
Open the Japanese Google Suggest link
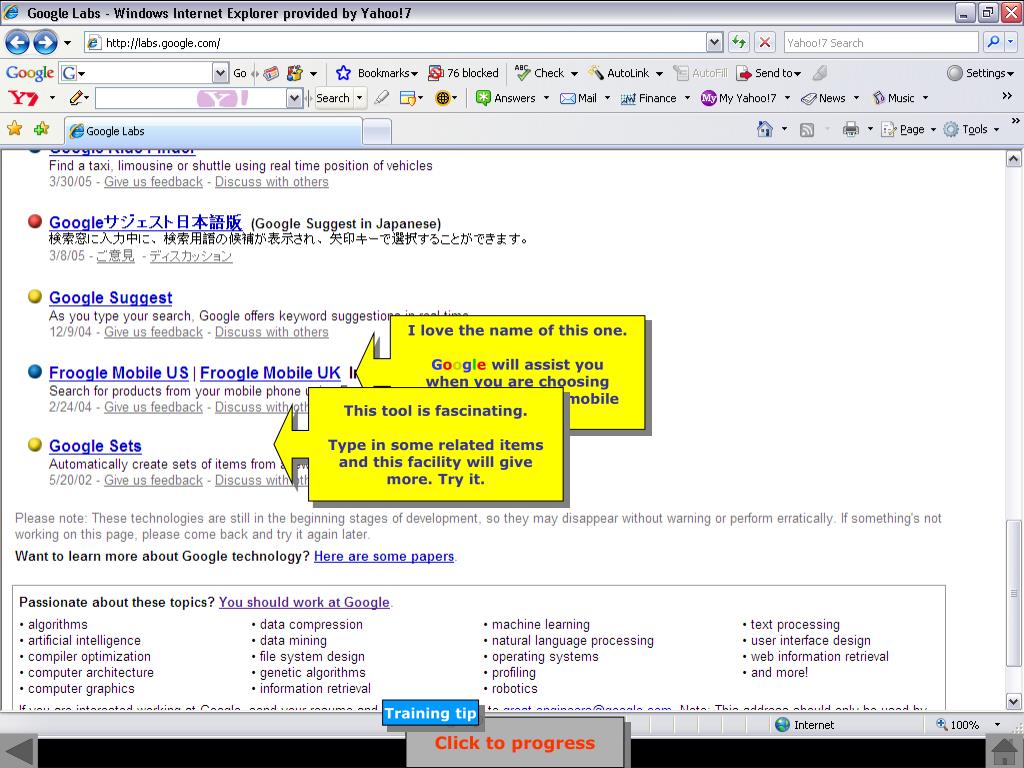point(145,223)
